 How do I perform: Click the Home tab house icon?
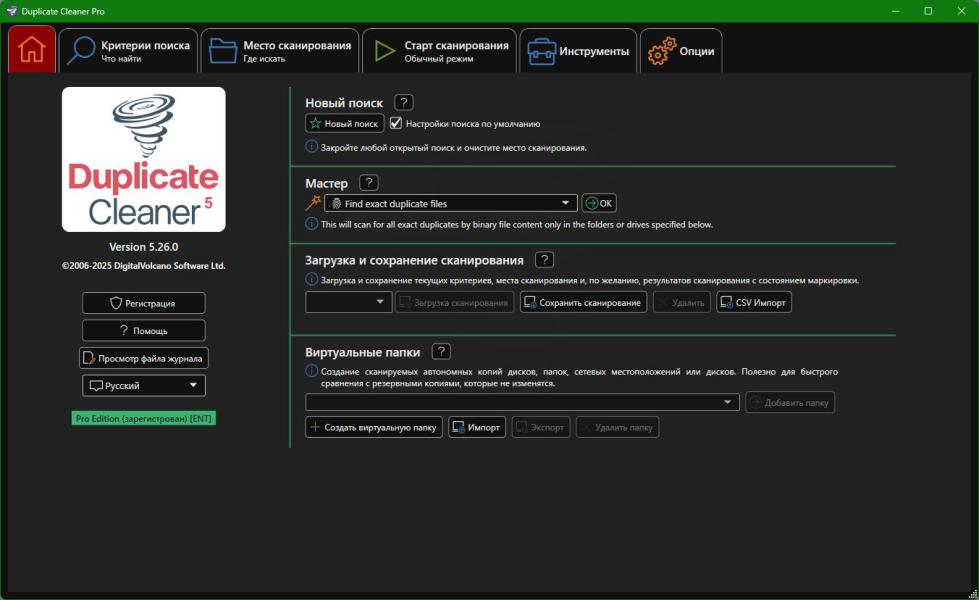32,50
